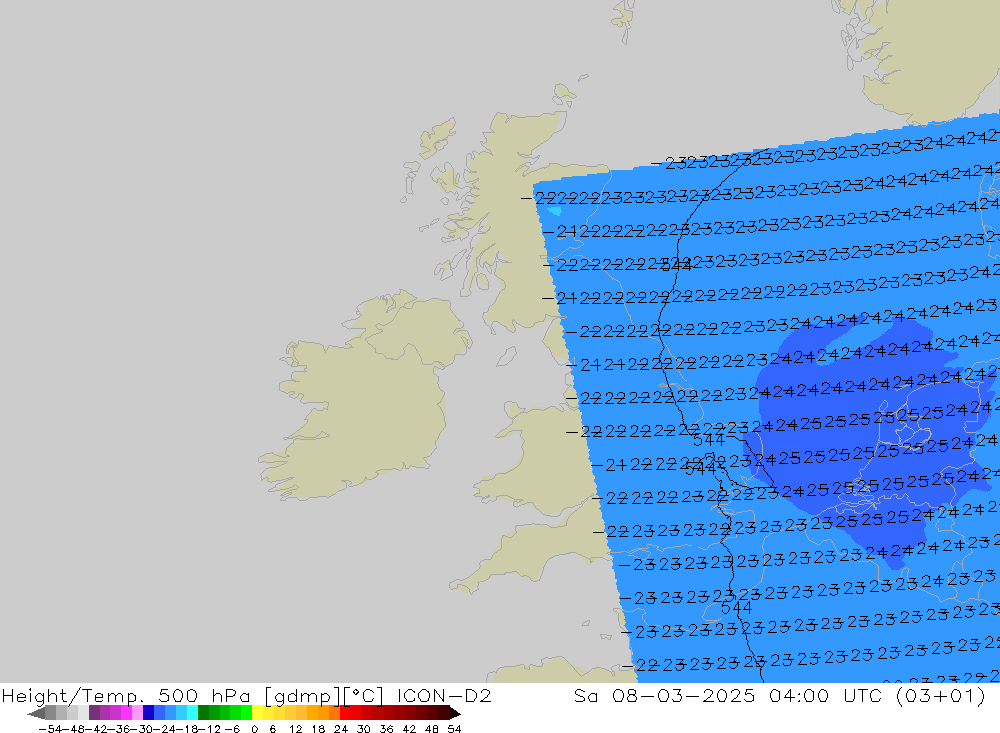
Task: Pick the cyan swatch next to the dark green
Action: click(192, 713)
